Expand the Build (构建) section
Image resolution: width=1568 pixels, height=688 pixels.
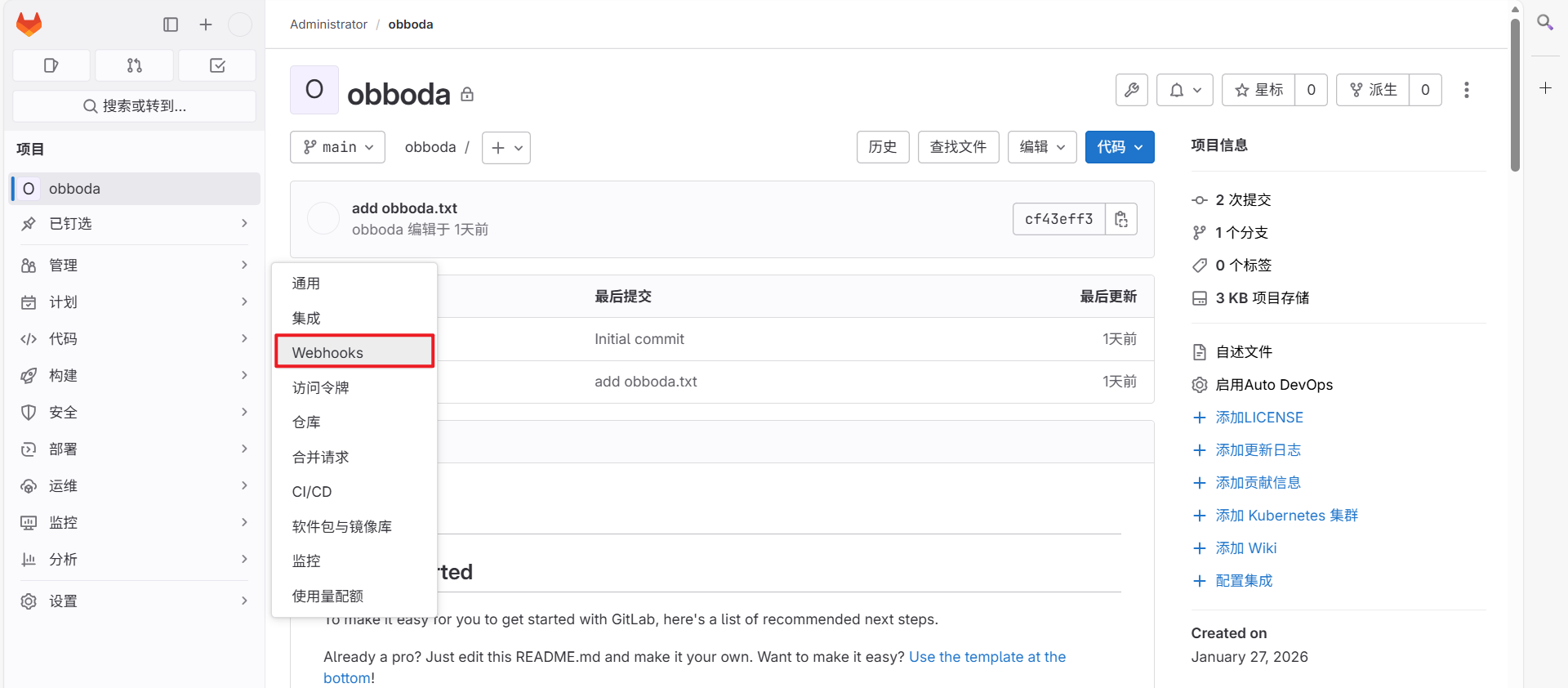coord(136,376)
